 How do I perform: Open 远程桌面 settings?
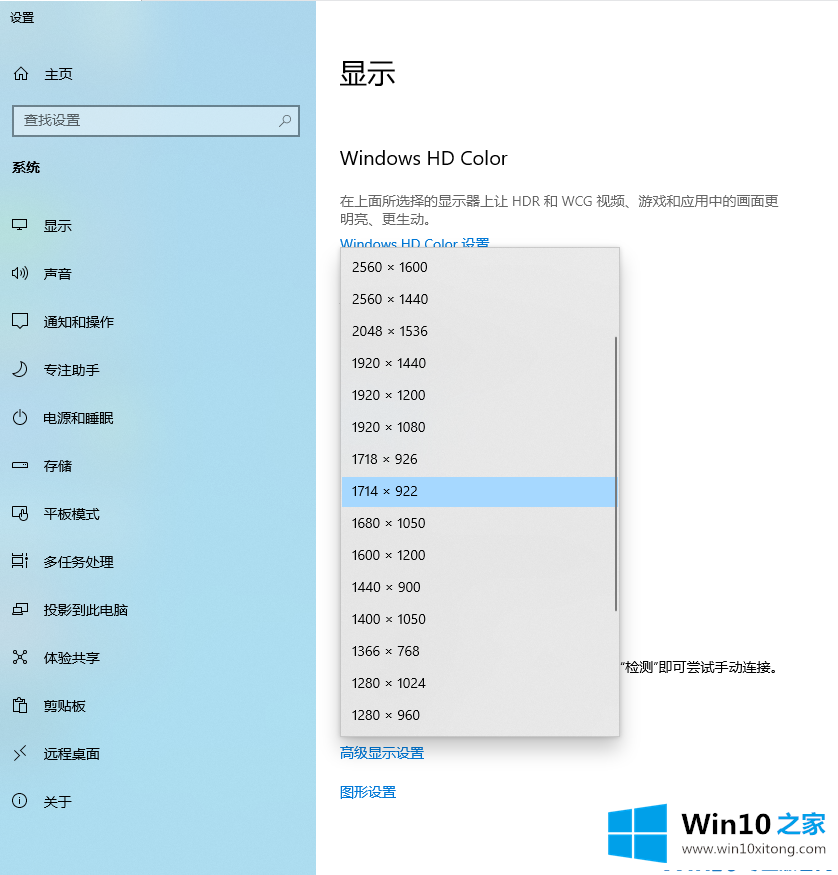(x=71, y=754)
